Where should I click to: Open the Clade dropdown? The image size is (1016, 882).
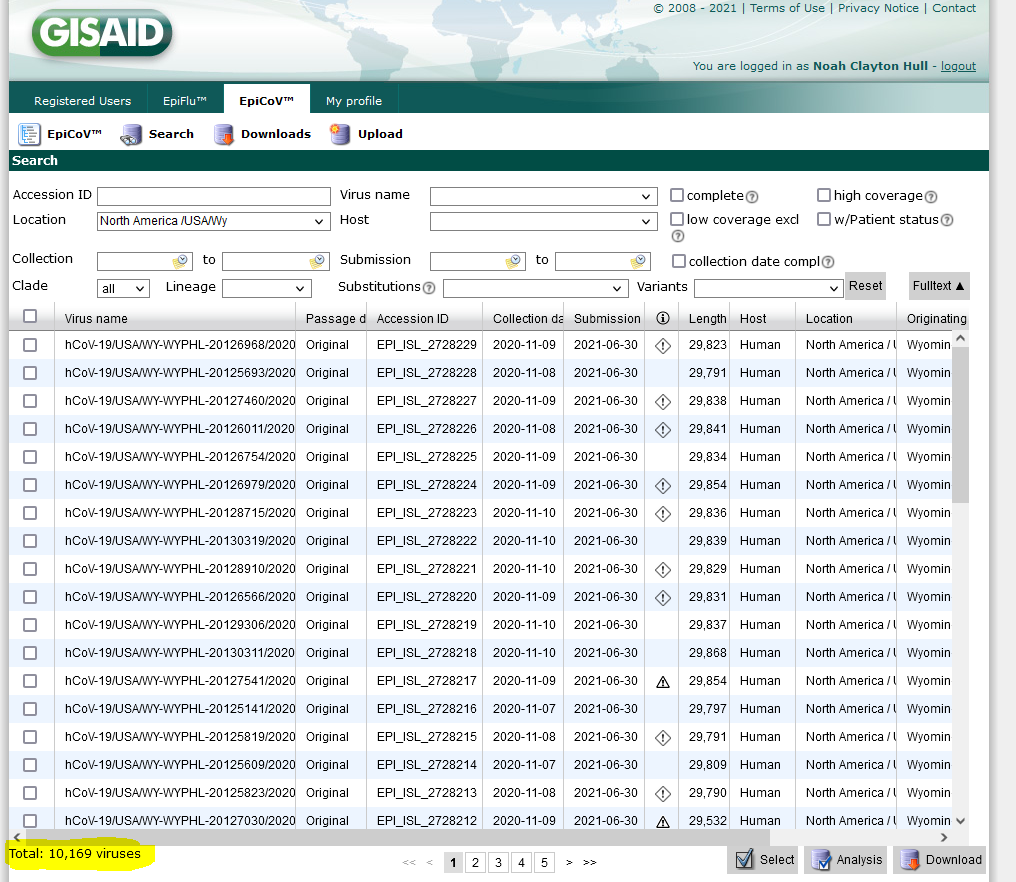coord(122,287)
